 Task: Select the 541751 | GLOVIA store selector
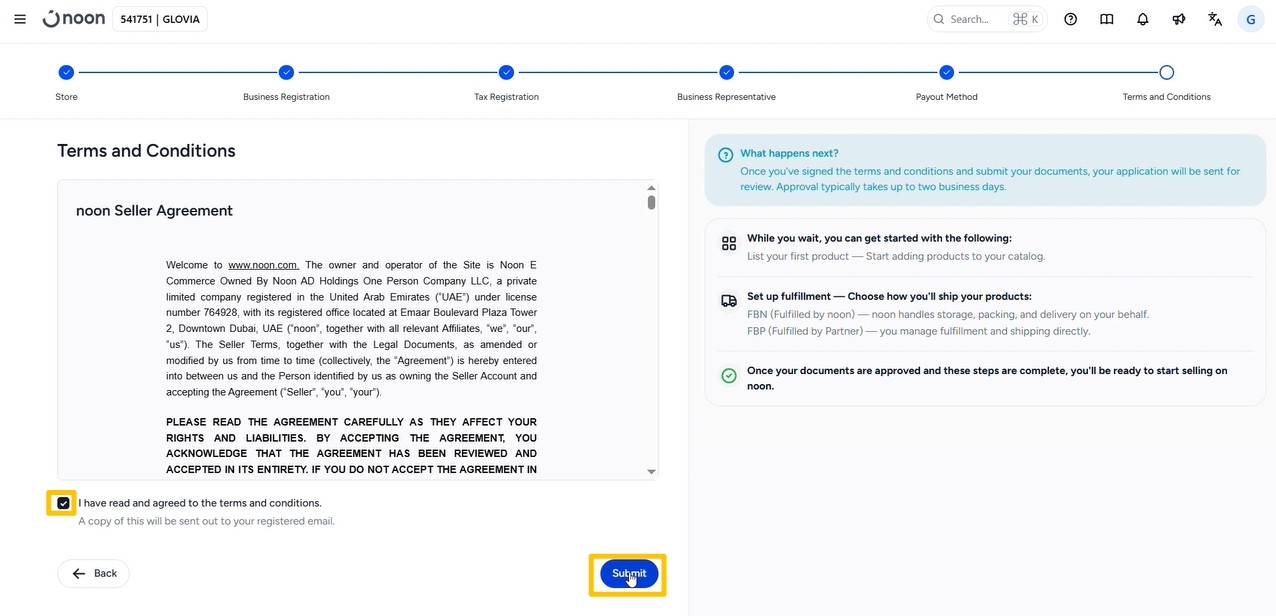click(x=160, y=19)
